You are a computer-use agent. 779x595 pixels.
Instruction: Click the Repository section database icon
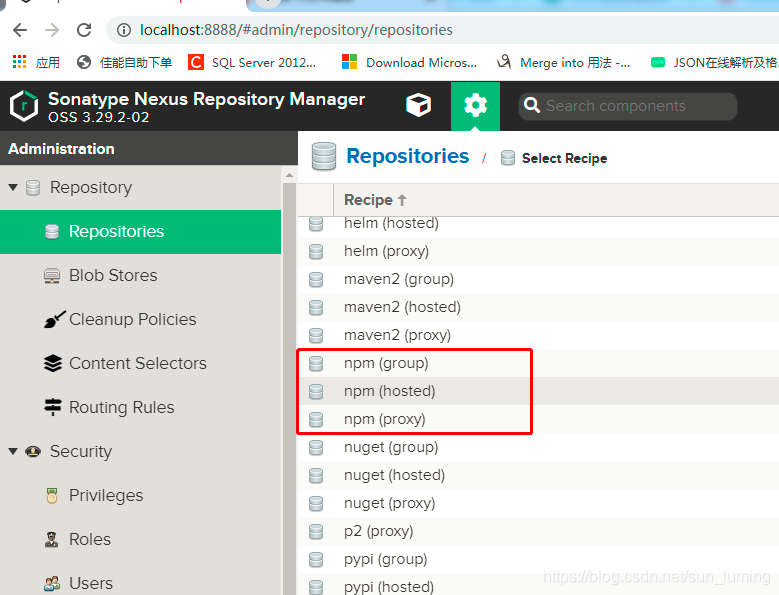(33, 188)
